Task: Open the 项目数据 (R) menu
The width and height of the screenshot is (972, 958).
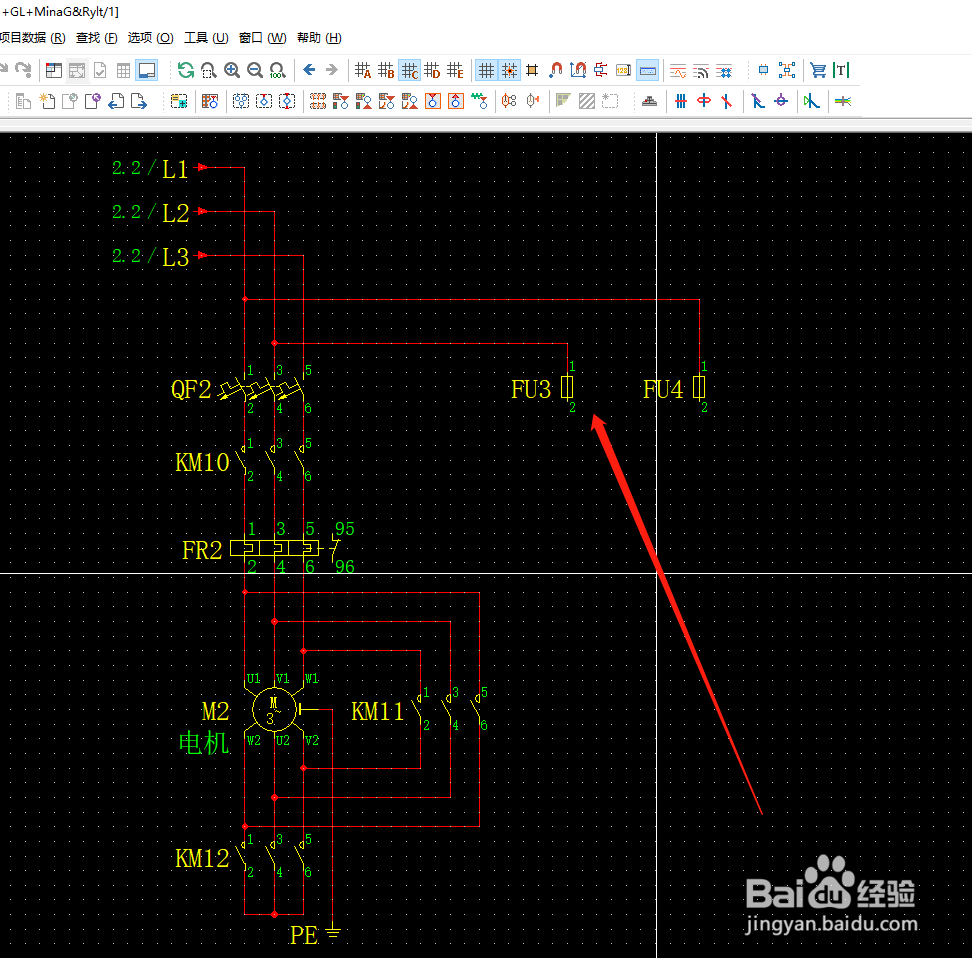Action: tap(32, 38)
